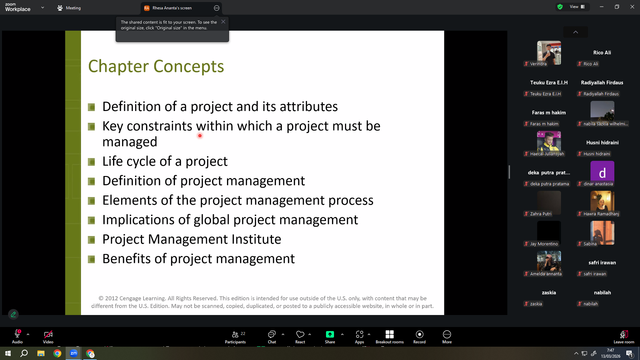The image size is (640, 360).
Task: Click "Project Management Institute" bullet
Action: coord(191,239)
